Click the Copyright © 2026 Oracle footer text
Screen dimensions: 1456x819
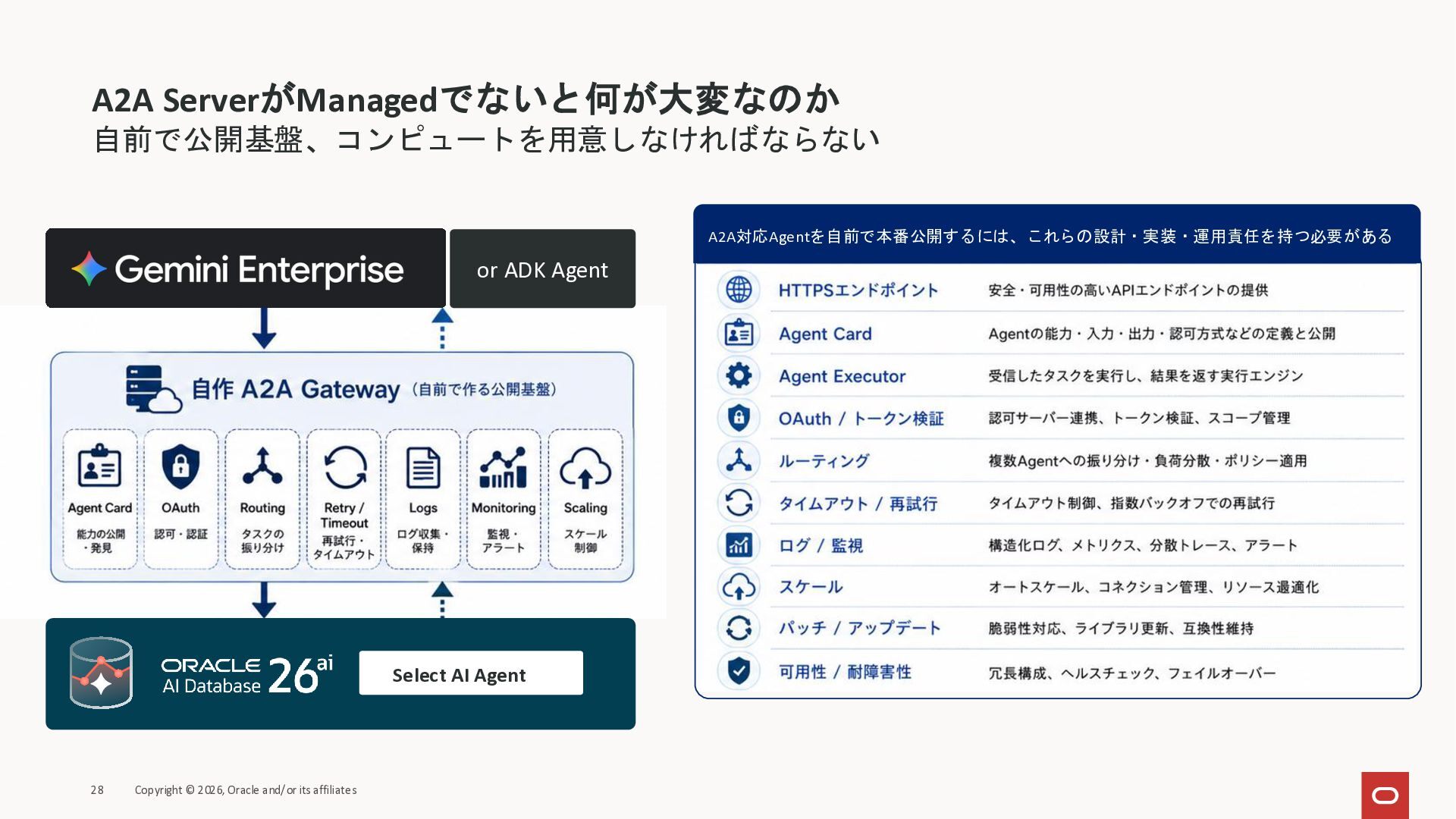click(246, 790)
